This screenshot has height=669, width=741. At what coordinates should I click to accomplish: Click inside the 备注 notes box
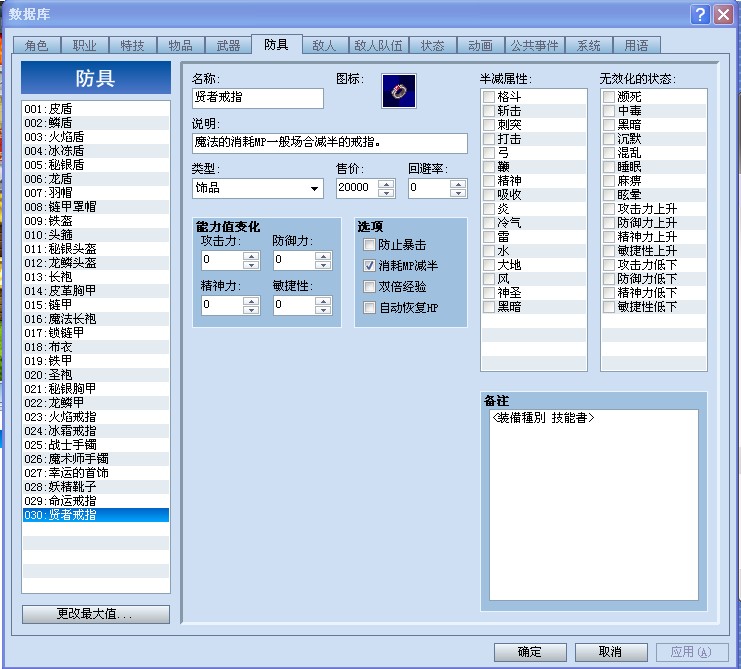coord(594,505)
